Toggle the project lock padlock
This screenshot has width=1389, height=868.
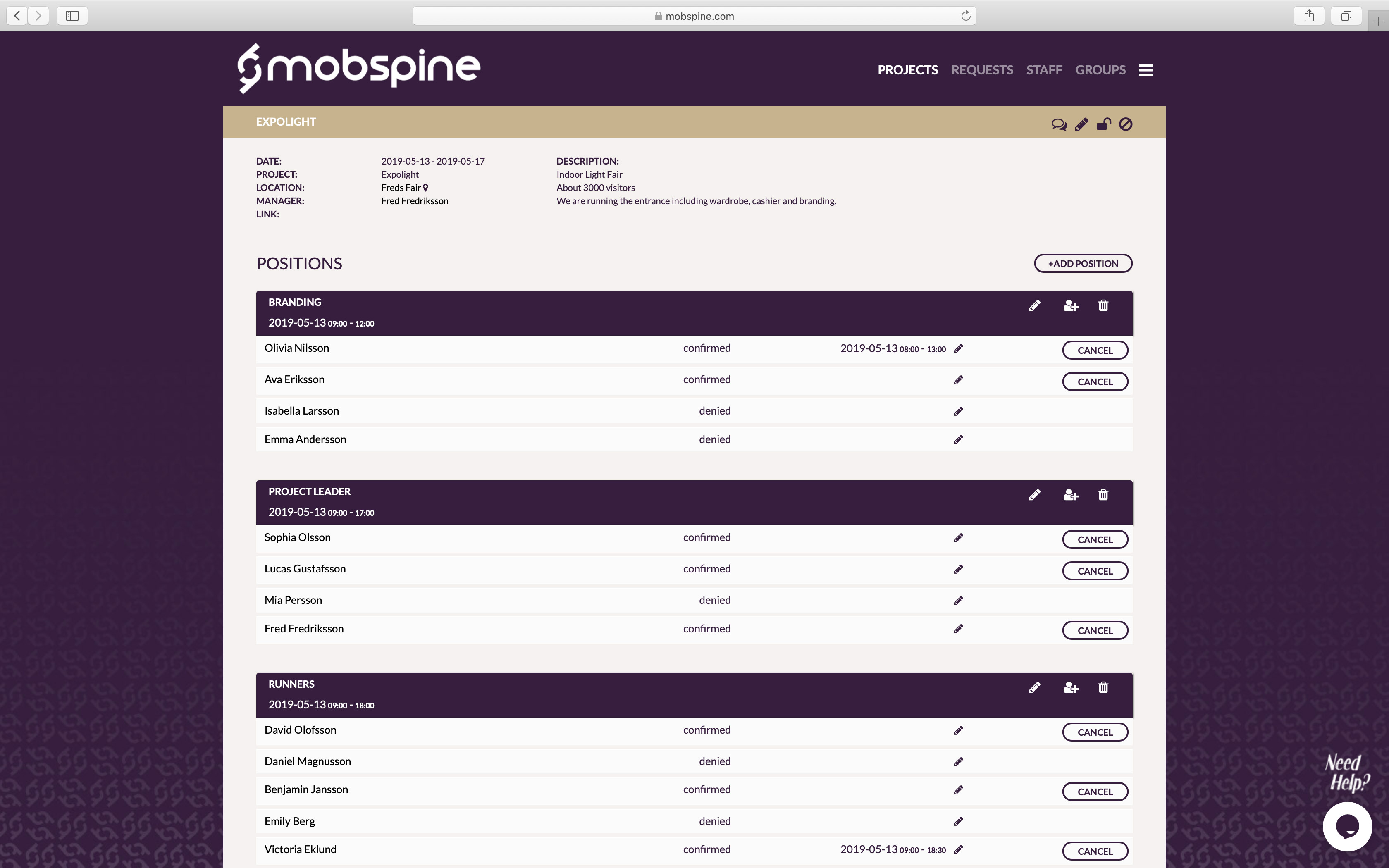pos(1103,124)
